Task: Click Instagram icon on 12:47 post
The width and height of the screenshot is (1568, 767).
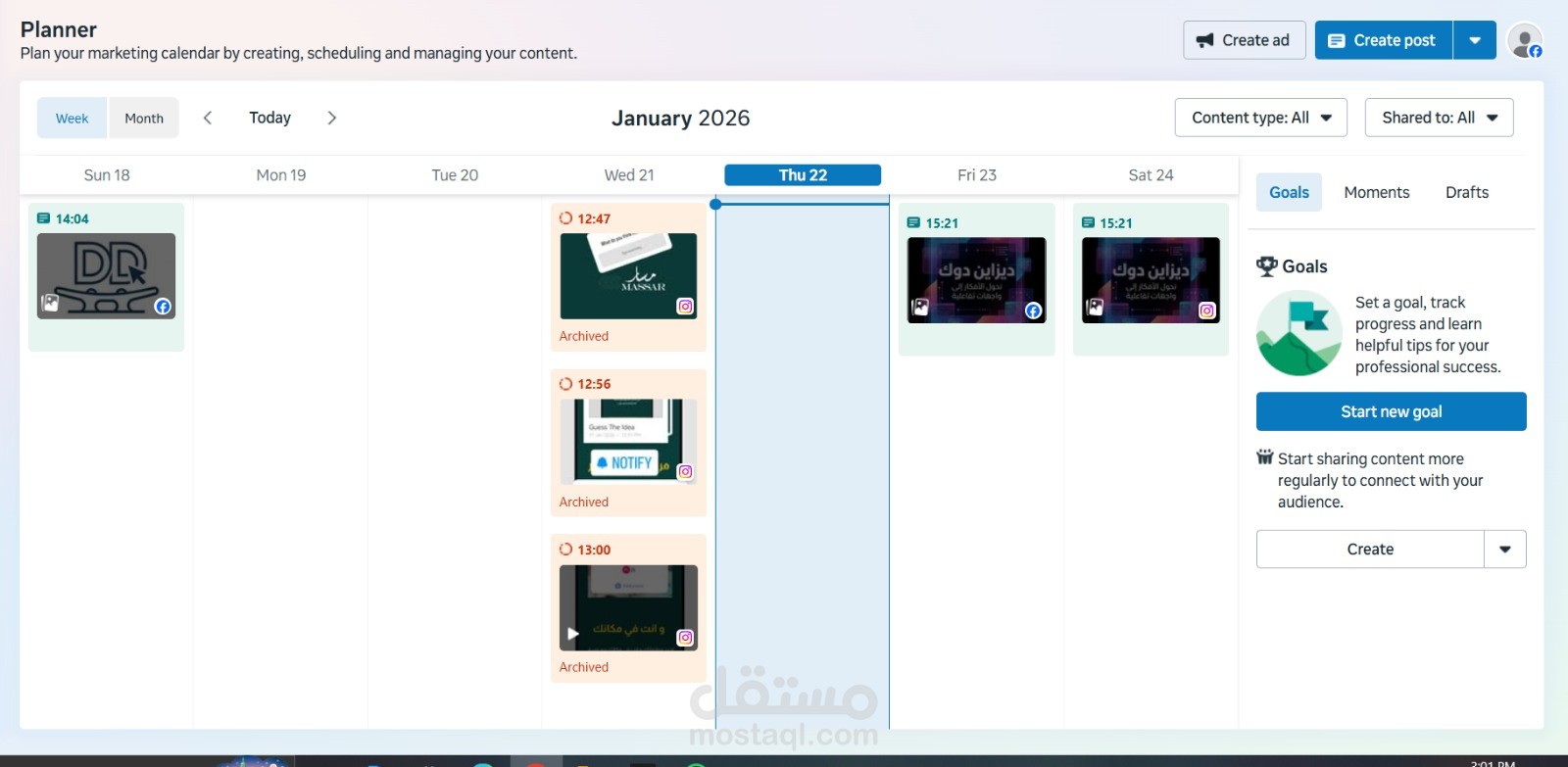Action: point(685,307)
